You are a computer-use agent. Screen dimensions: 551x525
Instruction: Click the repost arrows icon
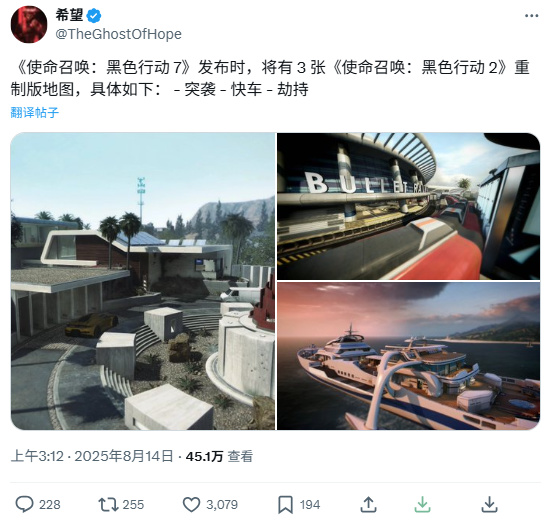[x=108, y=504]
